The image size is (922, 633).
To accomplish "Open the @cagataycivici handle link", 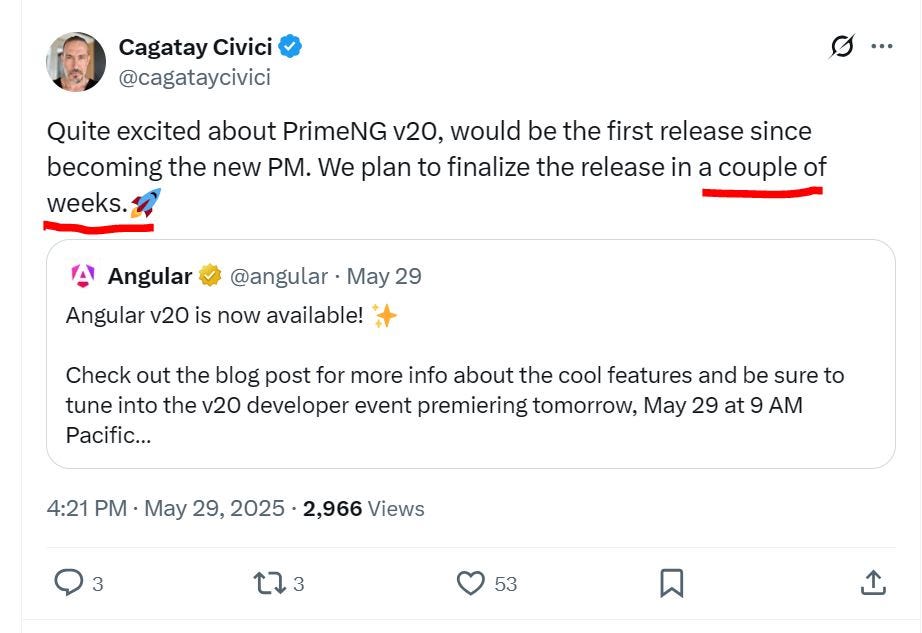I will (x=195, y=77).
